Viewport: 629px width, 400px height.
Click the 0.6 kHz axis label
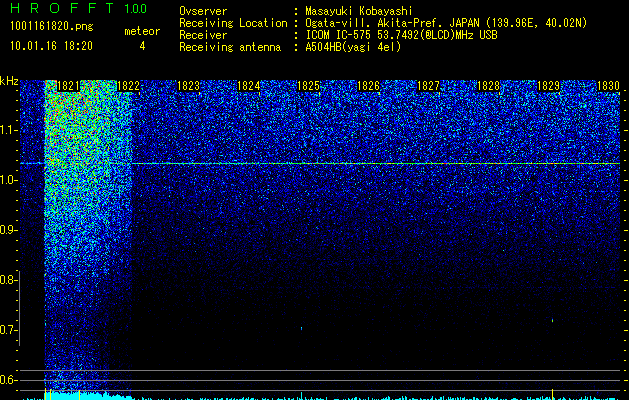8,380
